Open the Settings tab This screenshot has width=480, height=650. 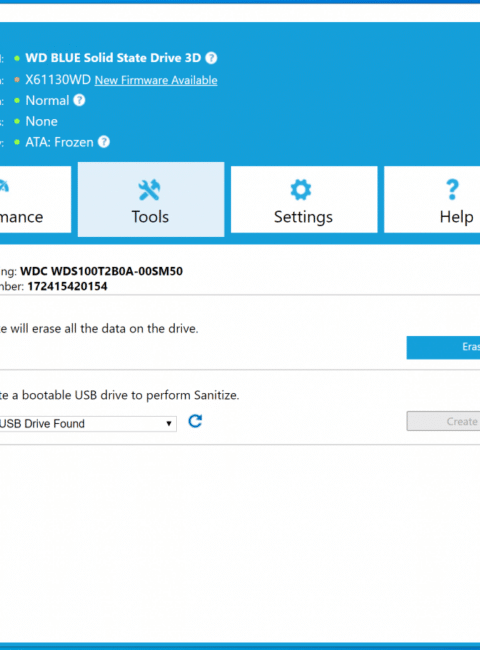pos(304,199)
